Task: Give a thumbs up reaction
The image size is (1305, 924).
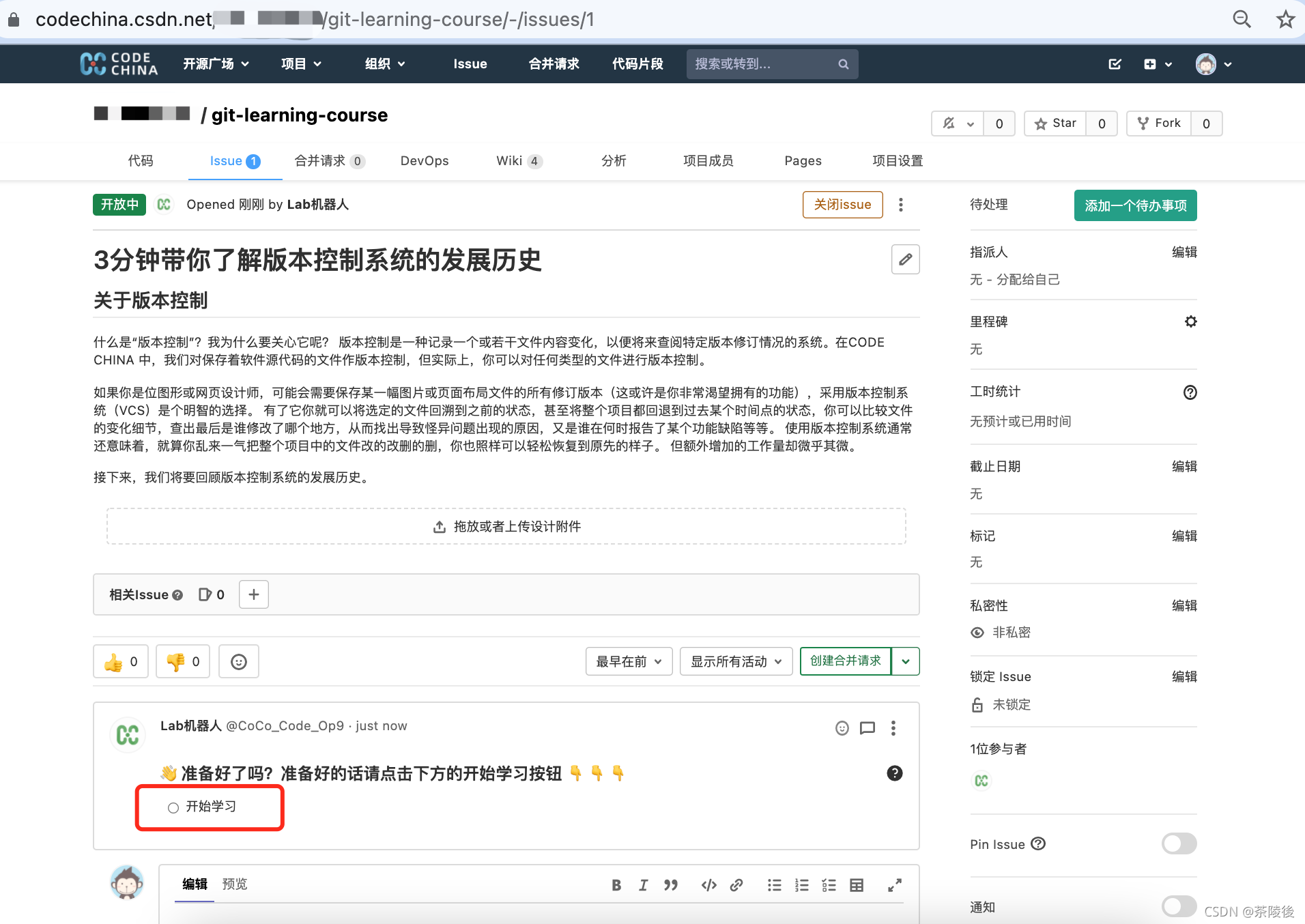Action: (x=120, y=661)
